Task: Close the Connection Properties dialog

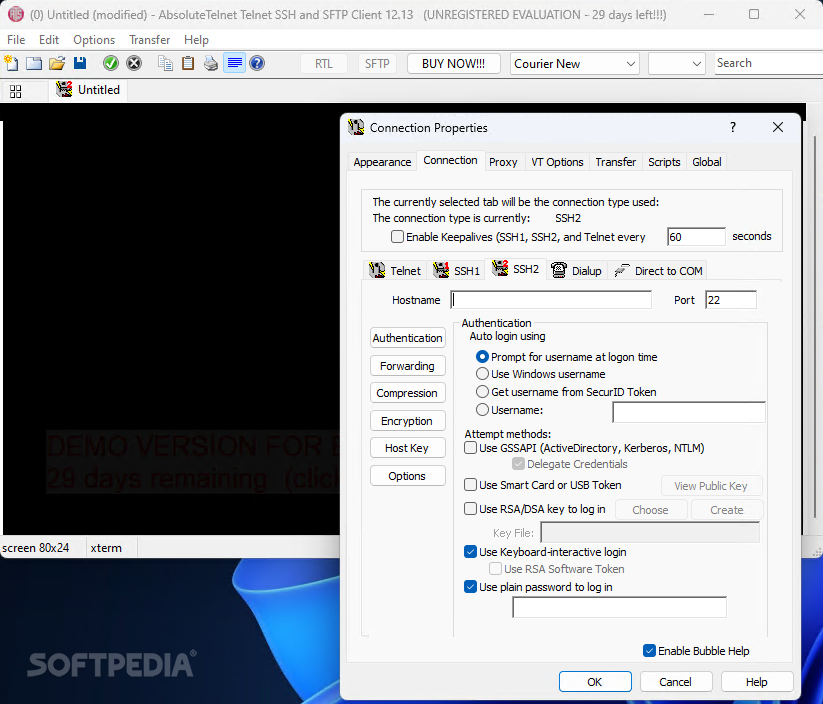Action: pyautogui.click(x=778, y=127)
